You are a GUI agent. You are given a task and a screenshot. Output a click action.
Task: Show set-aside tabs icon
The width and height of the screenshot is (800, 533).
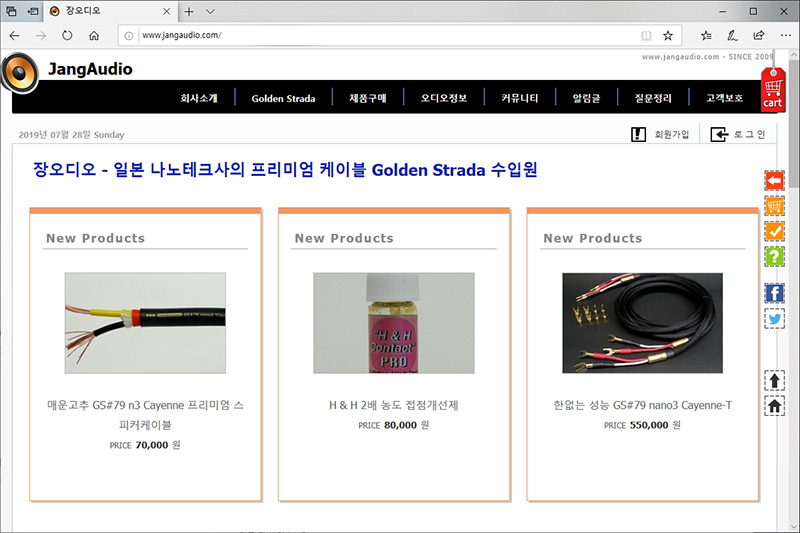click(x=11, y=11)
